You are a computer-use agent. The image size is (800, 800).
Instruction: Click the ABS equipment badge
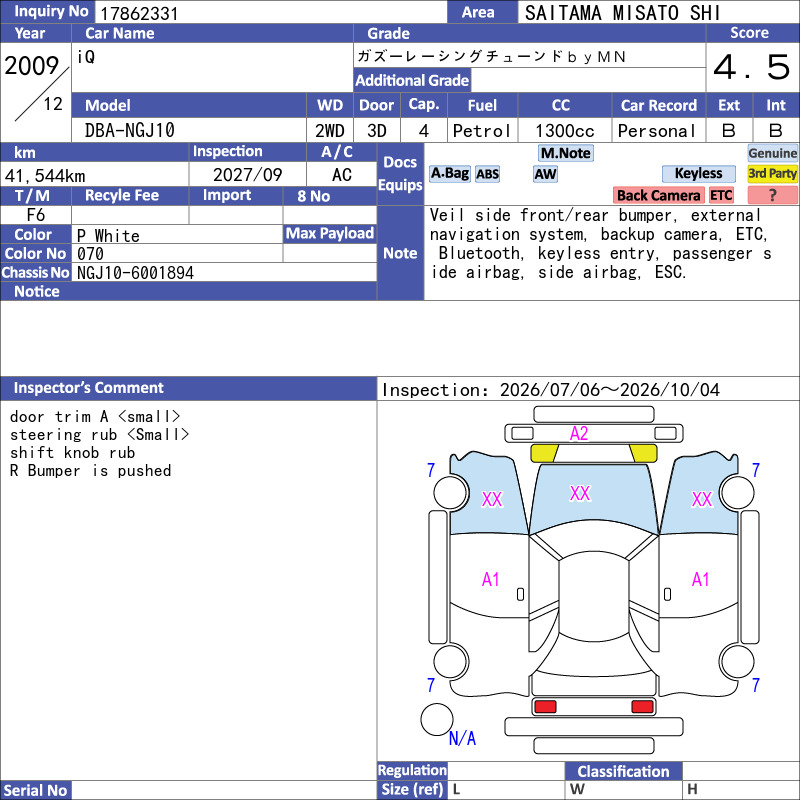[487, 174]
